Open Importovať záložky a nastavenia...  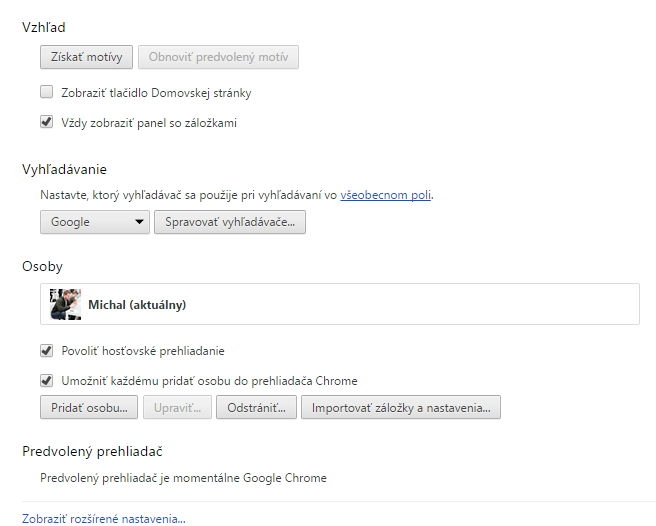click(x=400, y=408)
